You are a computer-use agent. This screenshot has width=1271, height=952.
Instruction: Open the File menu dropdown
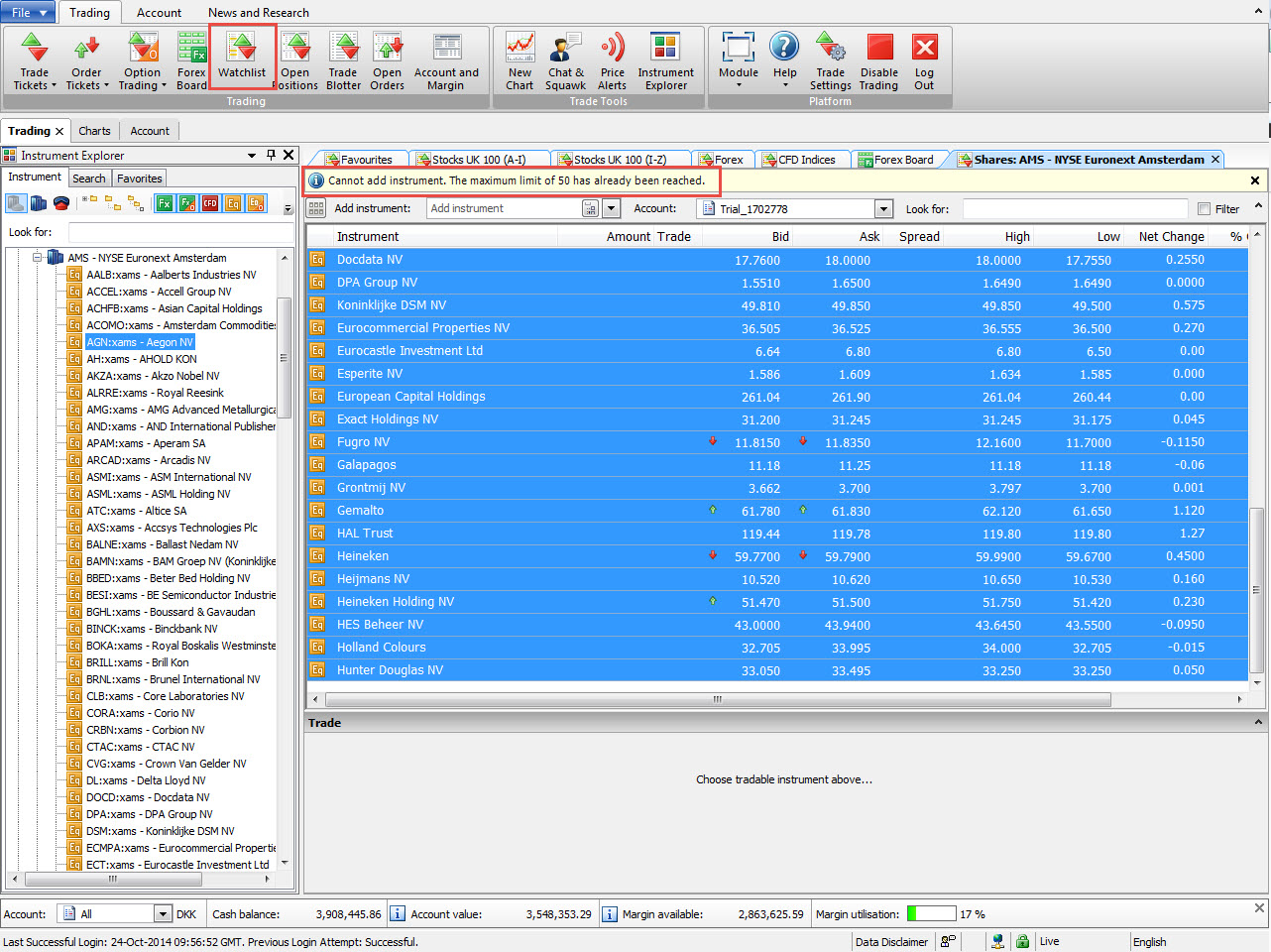coord(30,12)
